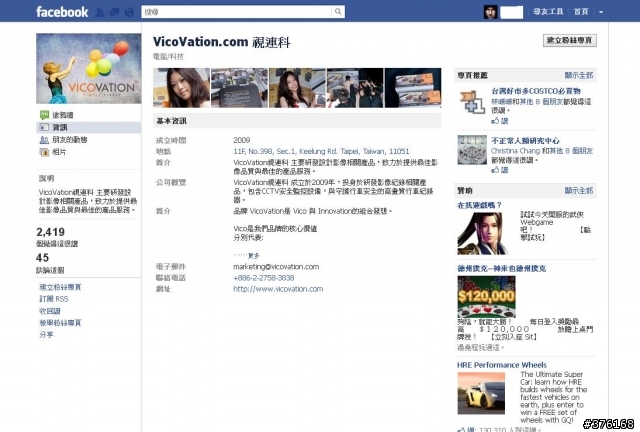Open the poker ad title link
640x432 pixels.
(502, 269)
